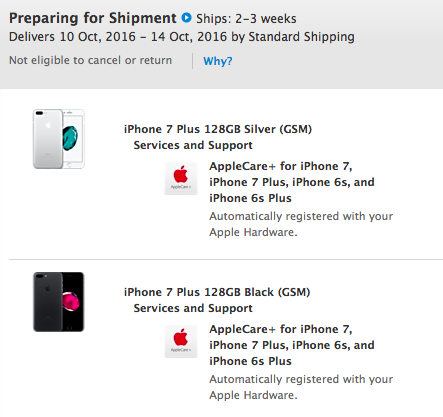Click the Delivers 10 Oct – 14 Oct line
Viewport: 443px width, 417px height.
click(x=182, y=37)
